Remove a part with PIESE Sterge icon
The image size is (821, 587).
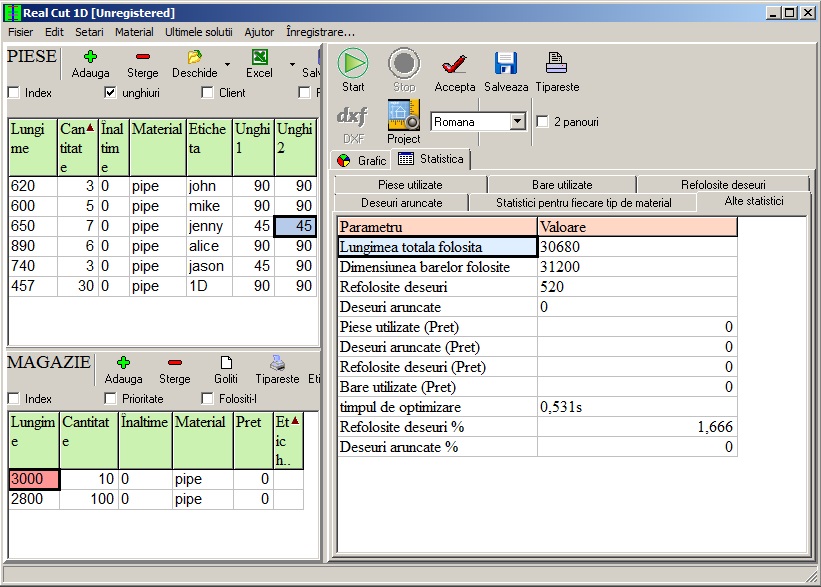[x=143, y=58]
